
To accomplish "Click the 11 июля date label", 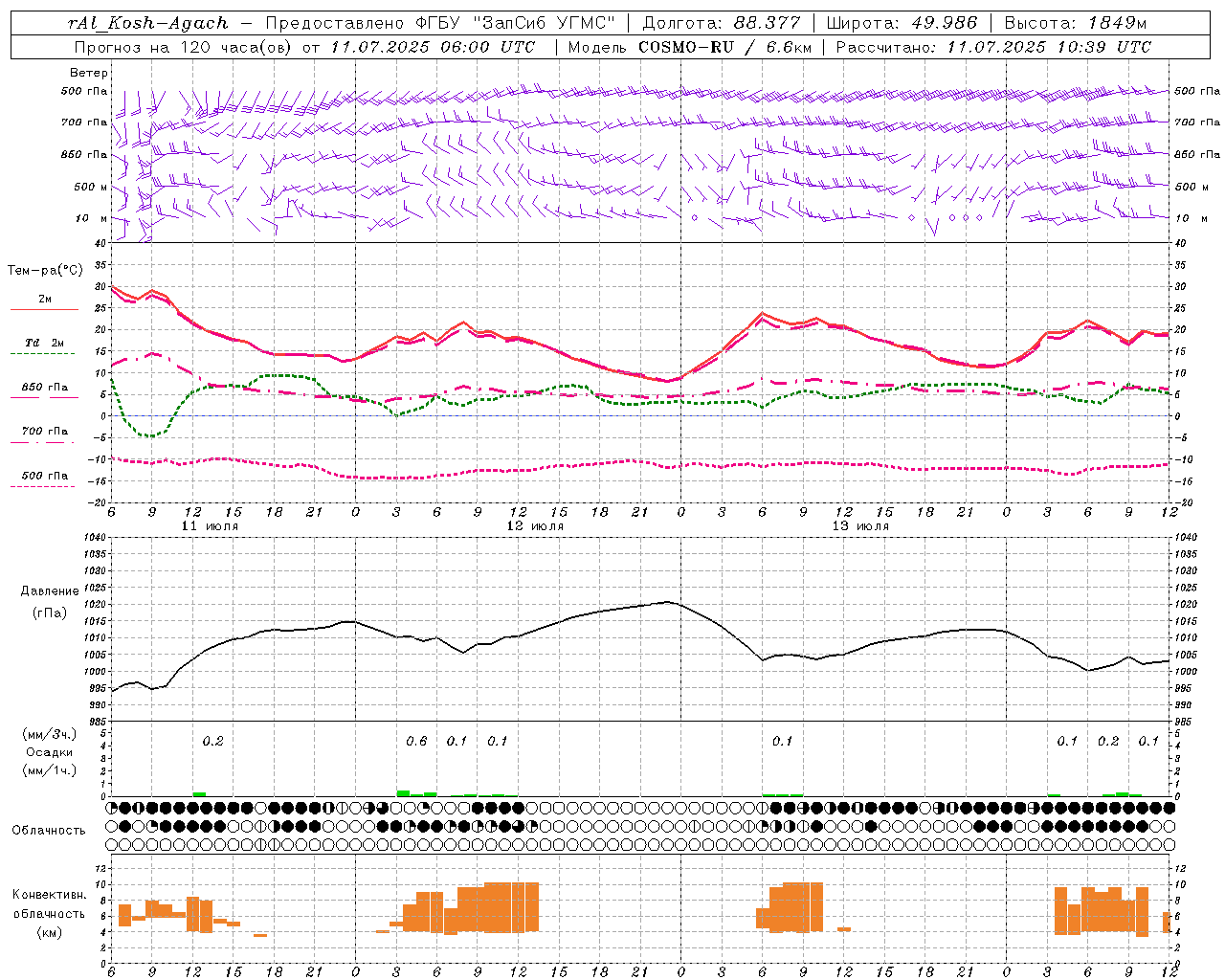I will [210, 526].
